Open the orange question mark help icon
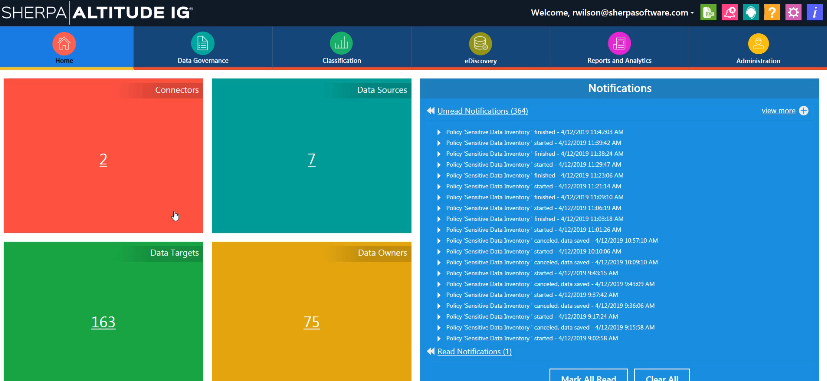 pos(772,12)
